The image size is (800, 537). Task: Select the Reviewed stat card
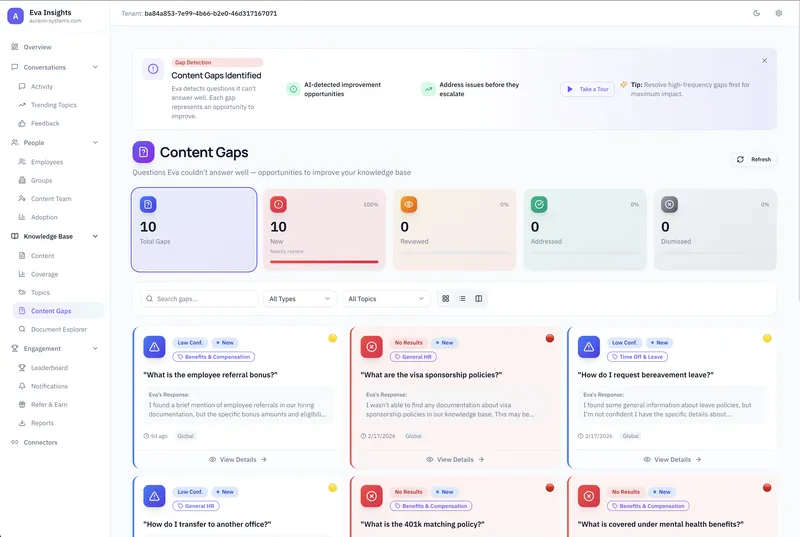click(455, 229)
